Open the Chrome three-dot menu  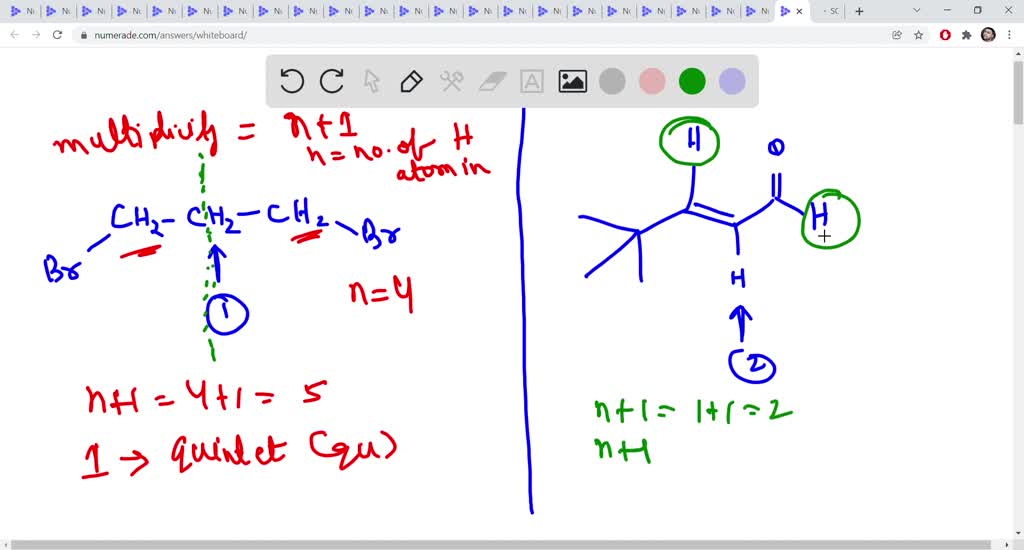click(1010, 34)
